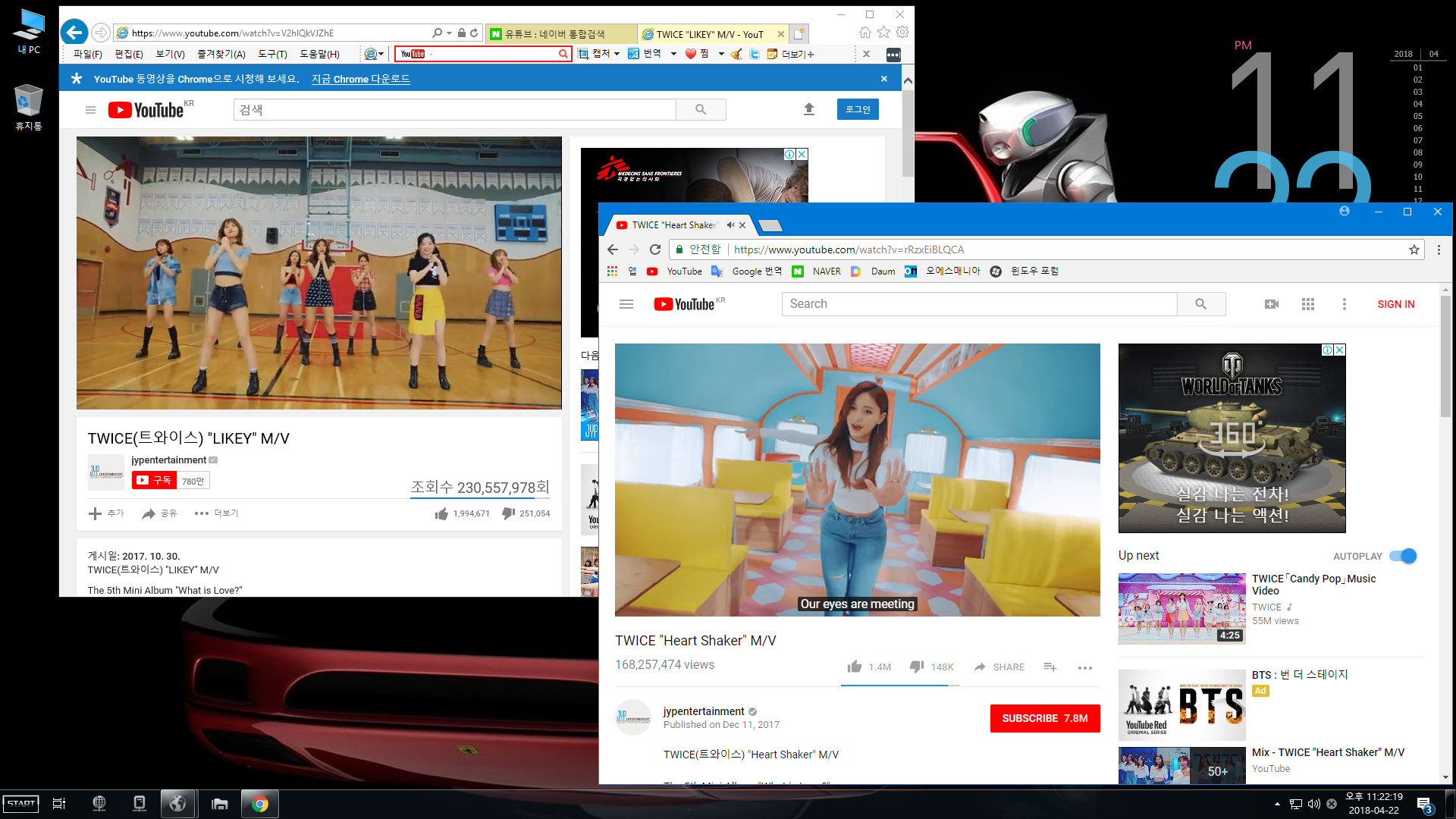Image resolution: width=1456 pixels, height=819 pixels.
Task: Open the Daum bookmark in Chrome
Action: tap(873, 271)
